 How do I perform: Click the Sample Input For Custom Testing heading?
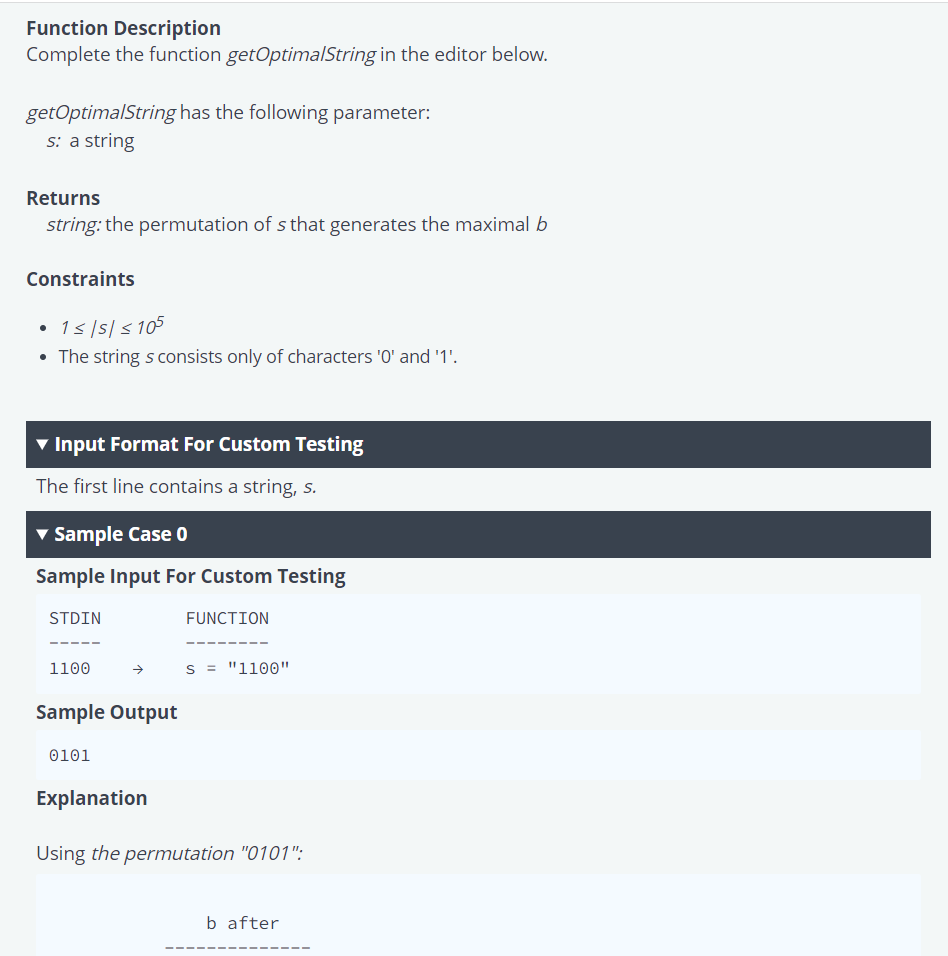[x=191, y=576]
